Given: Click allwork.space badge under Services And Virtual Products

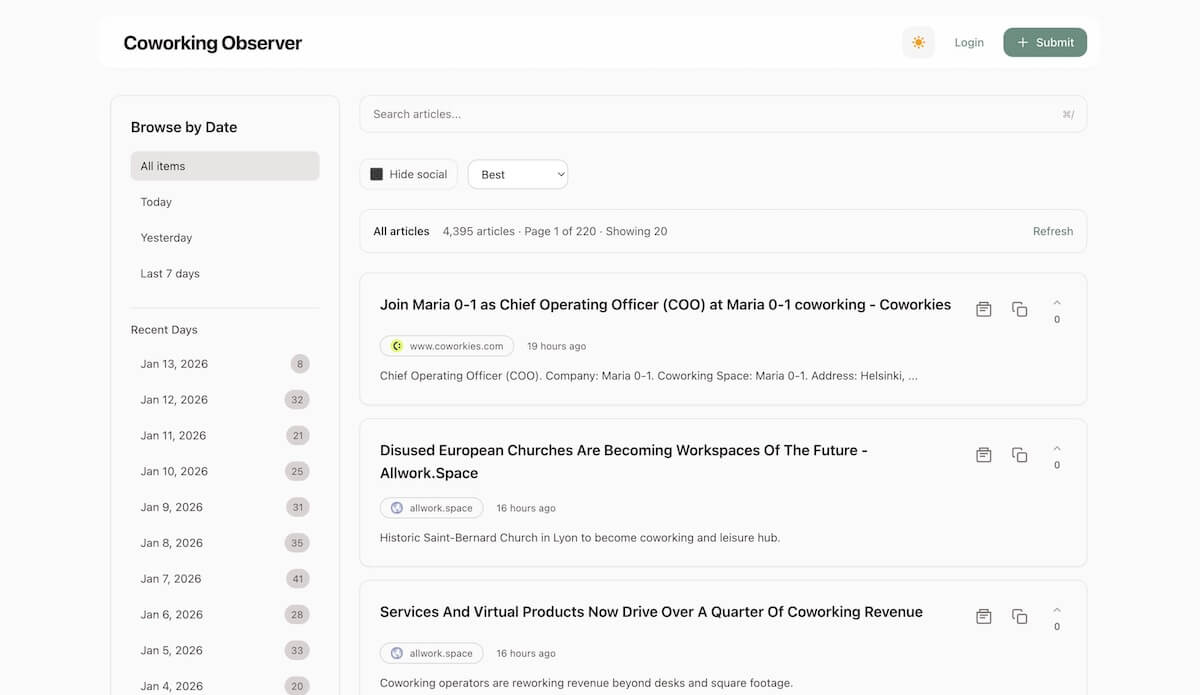Looking at the screenshot, I should point(431,653).
